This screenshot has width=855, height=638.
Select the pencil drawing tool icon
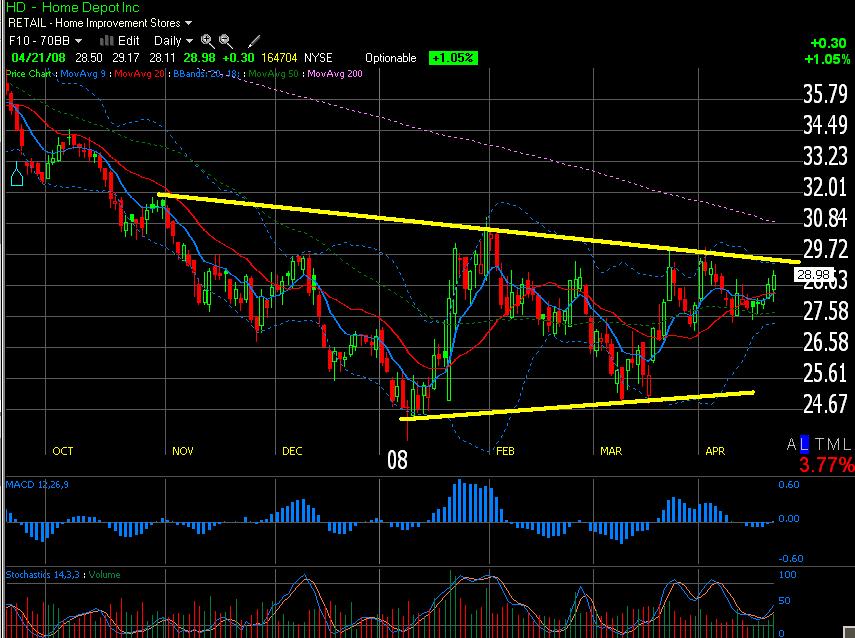[x=254, y=41]
